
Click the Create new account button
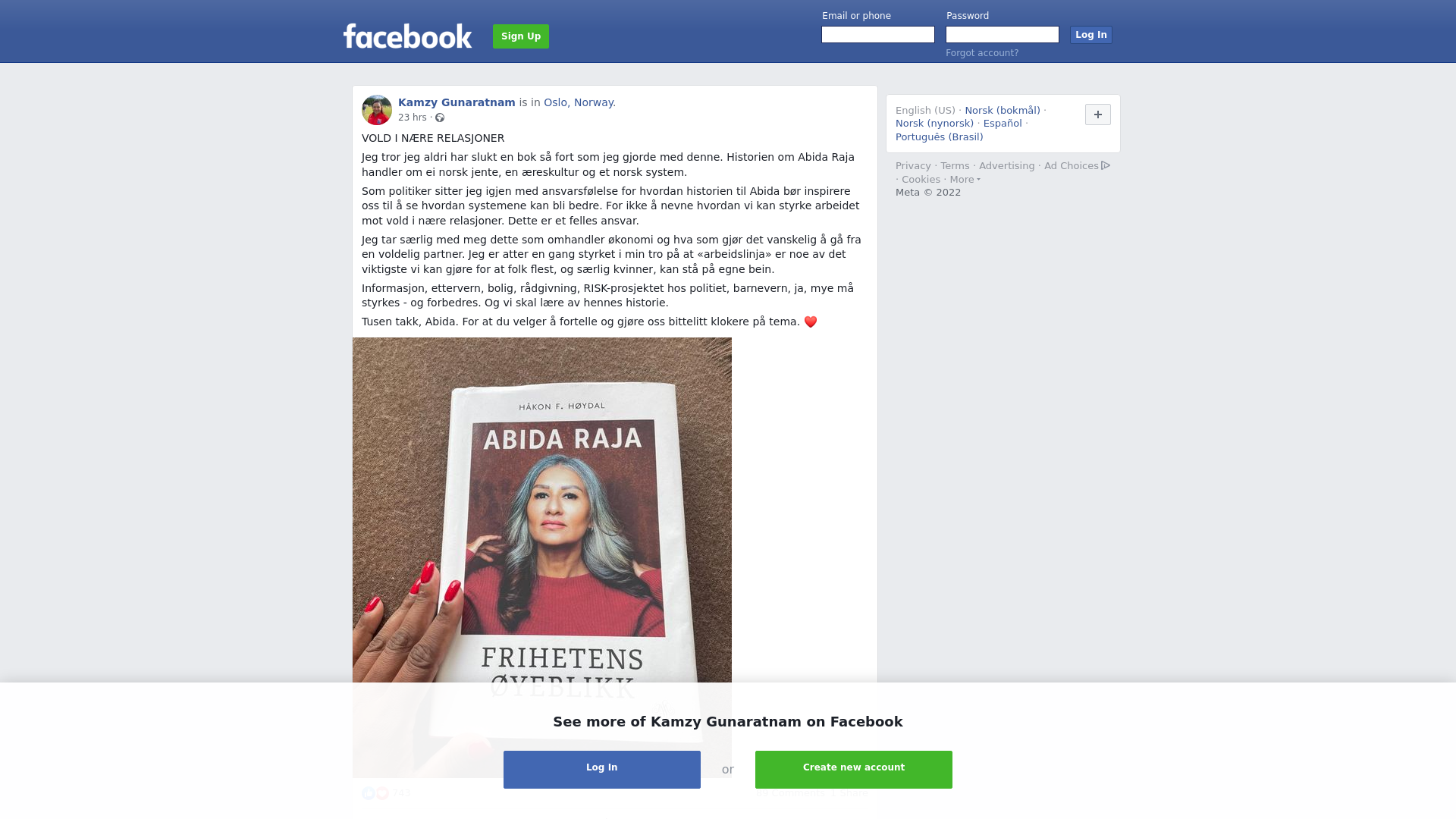coord(854,770)
